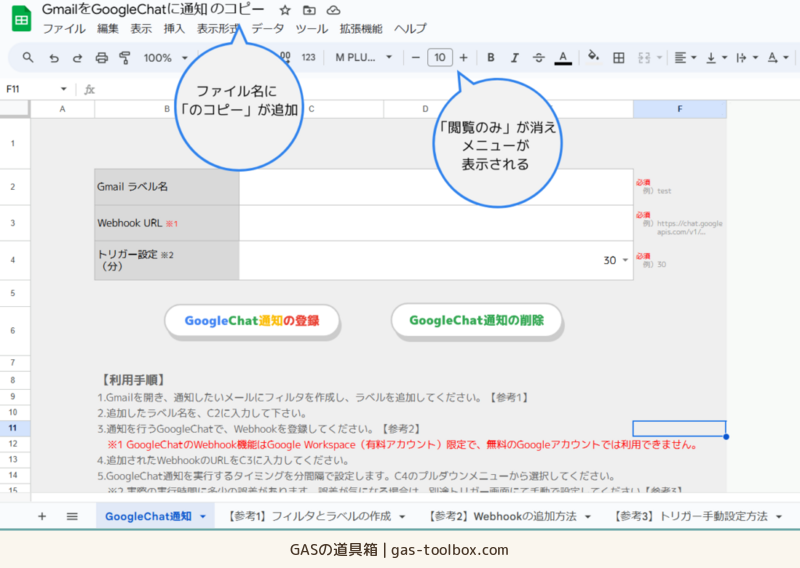
Task: Select the Webhook URL input cell
Action: [x=436, y=223]
